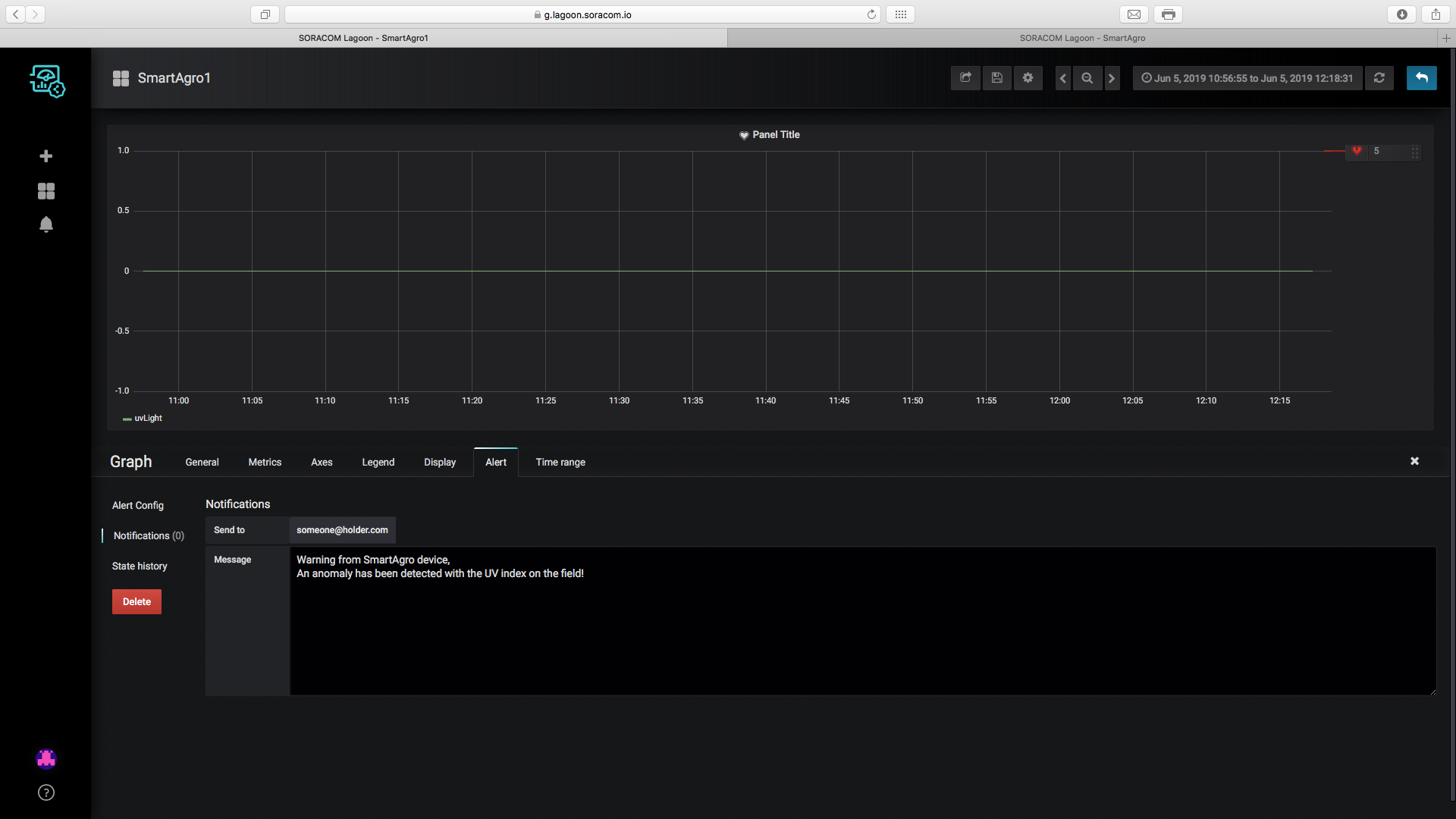This screenshot has width=1456, height=819.
Task: Zoom out the time range
Action: click(x=1087, y=78)
